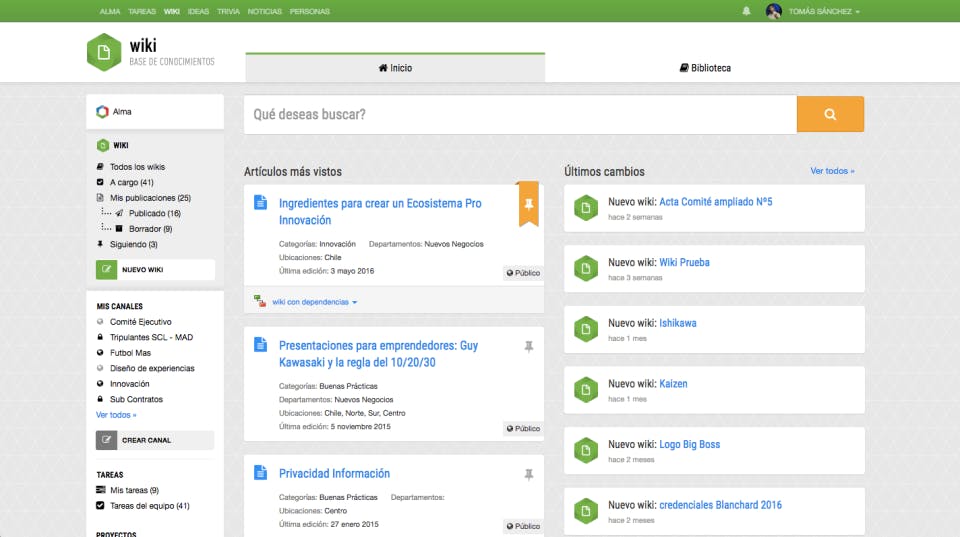The width and height of the screenshot is (960, 537).
Task: Open Todos los wikis
Action: tap(137, 167)
